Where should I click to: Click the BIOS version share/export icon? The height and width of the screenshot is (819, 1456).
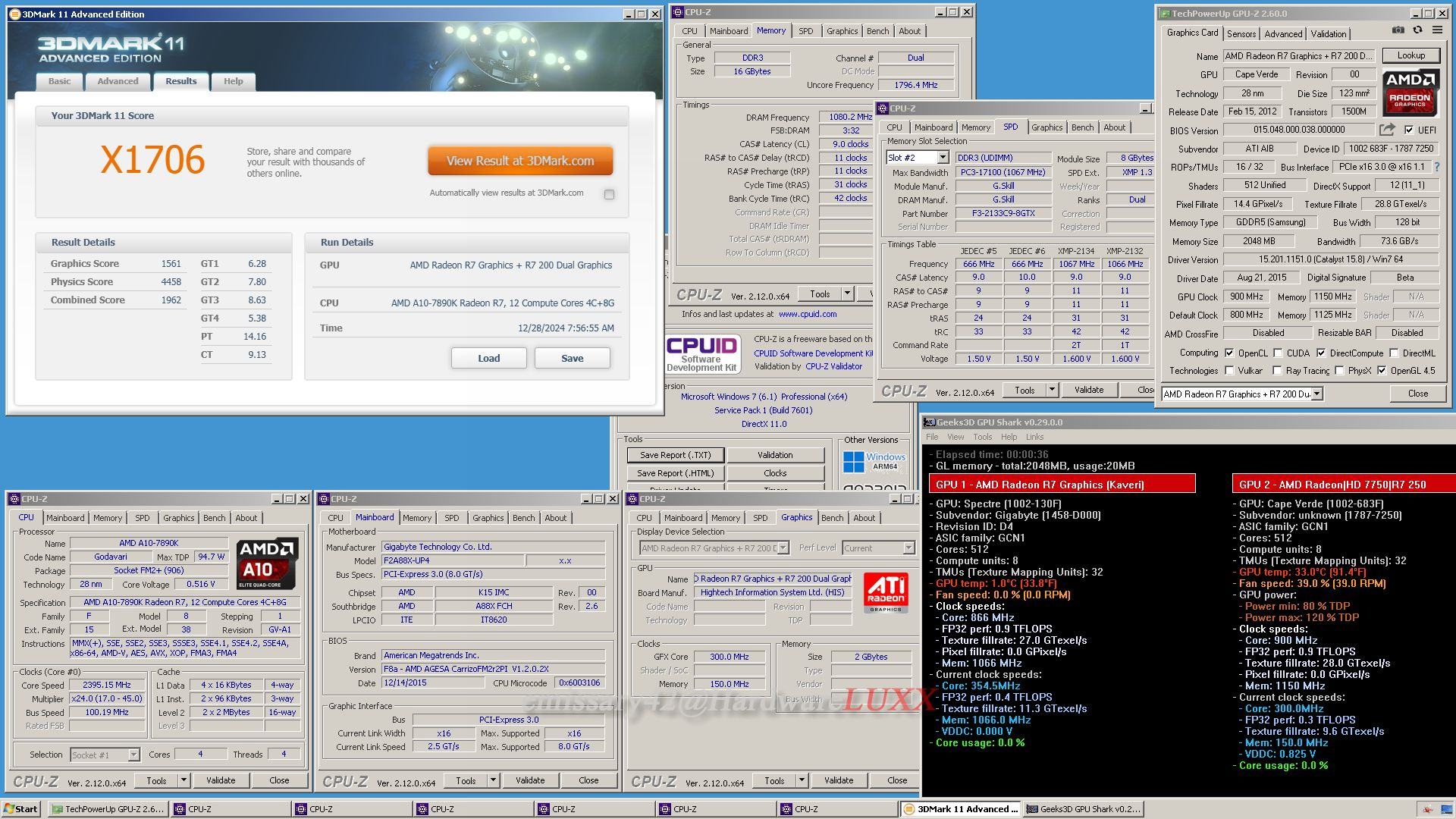coord(1387,130)
